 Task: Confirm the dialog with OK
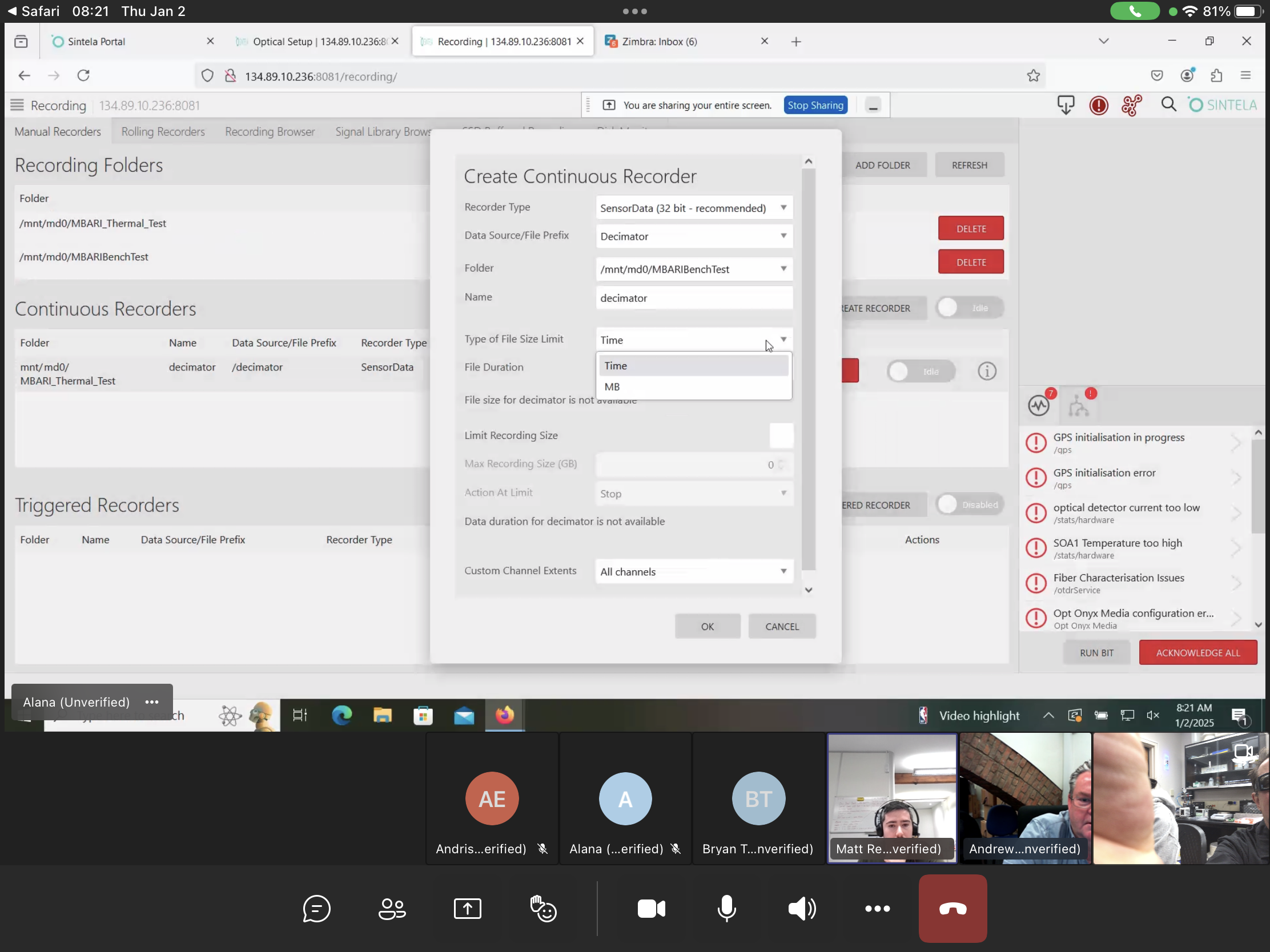(x=708, y=627)
